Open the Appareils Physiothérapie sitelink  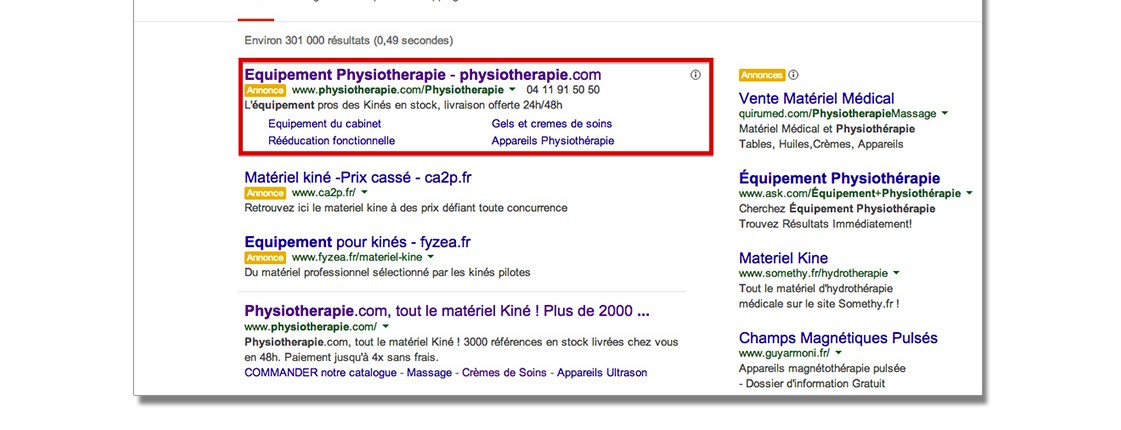click(553, 141)
